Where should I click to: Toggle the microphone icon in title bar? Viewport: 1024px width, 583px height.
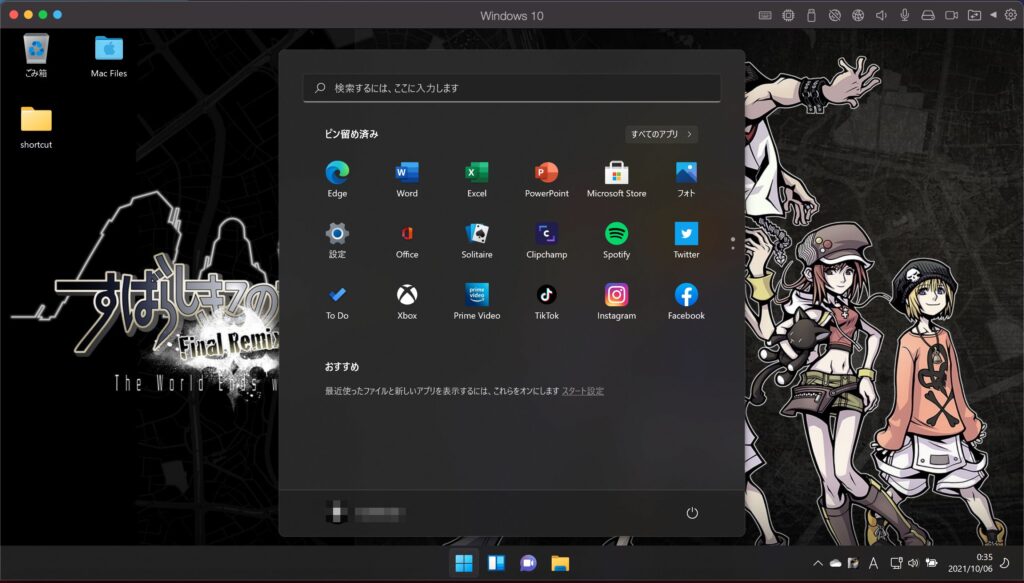click(x=904, y=15)
